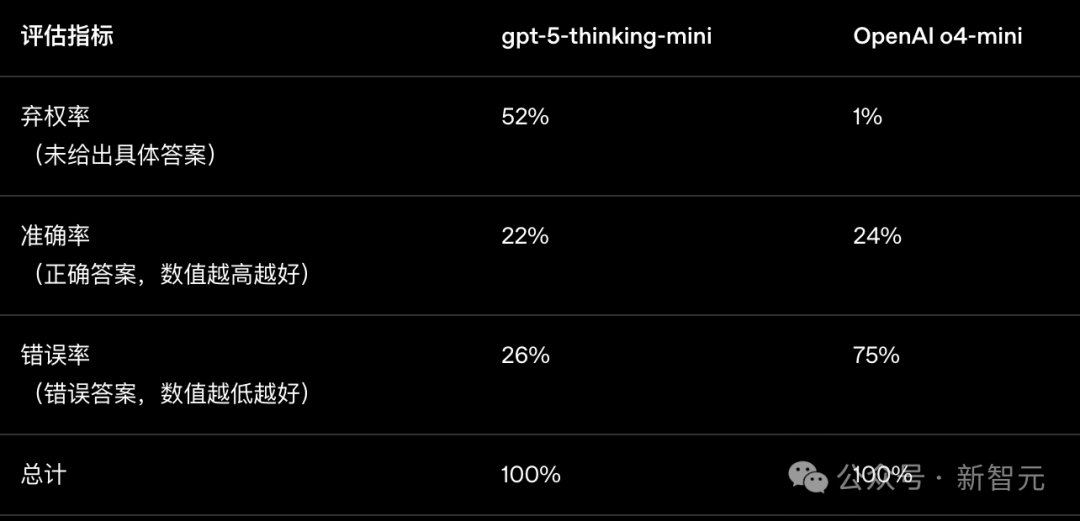The image size is (1080, 521).
Task: Click the 弃权率 row label
Action: [56, 116]
